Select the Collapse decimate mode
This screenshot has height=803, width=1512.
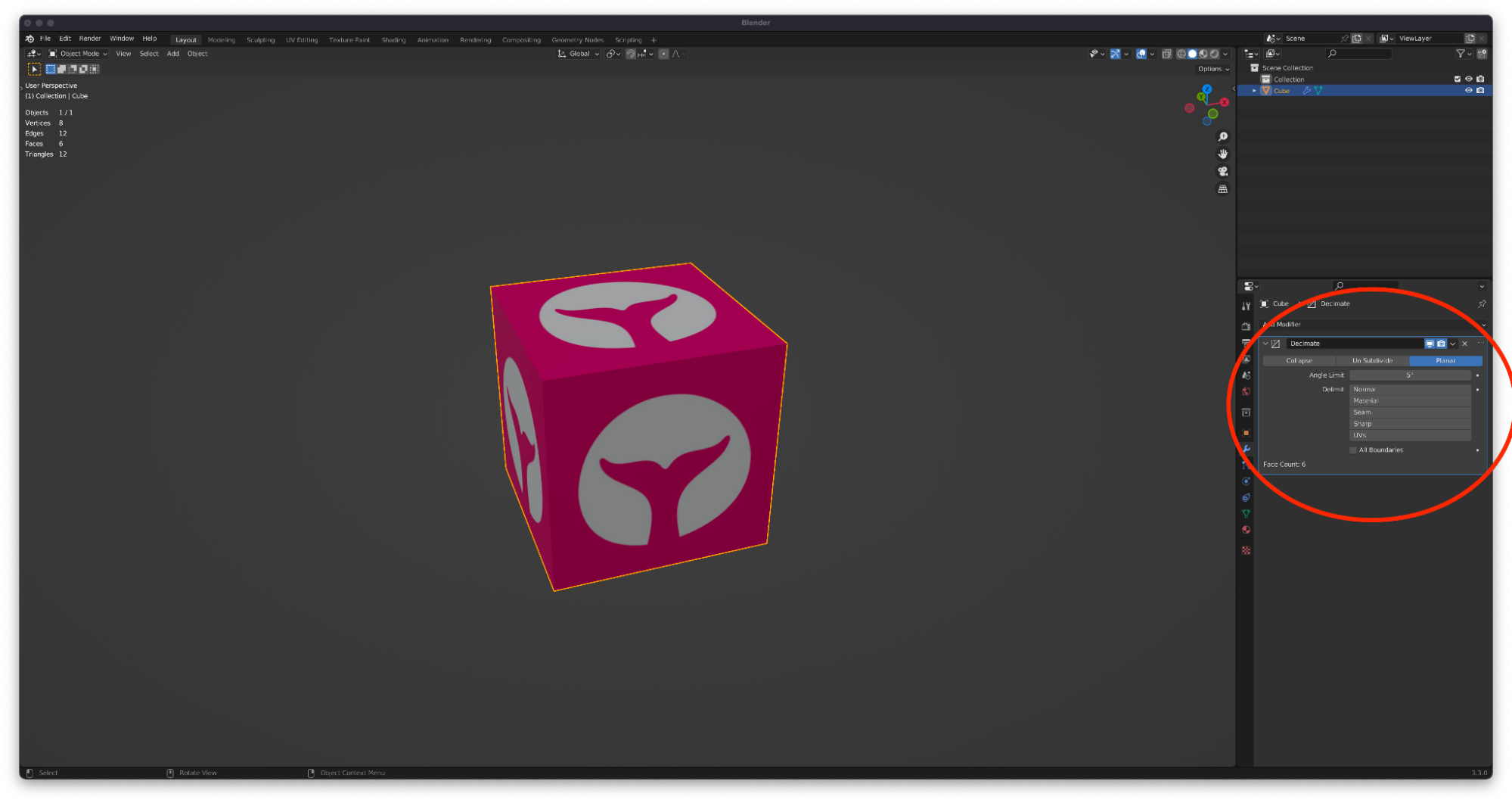pos(1299,361)
